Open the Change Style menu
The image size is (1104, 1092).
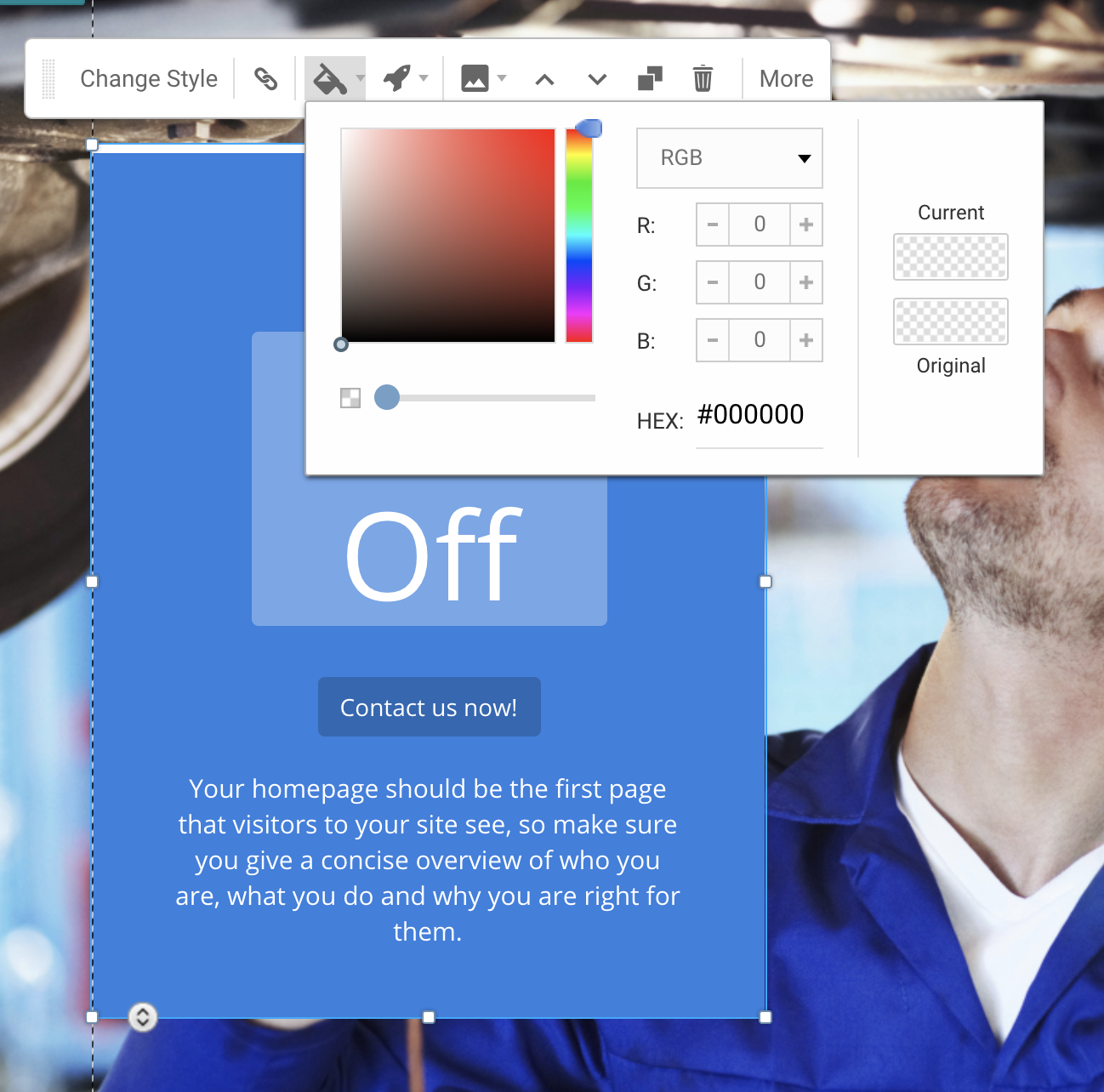click(149, 79)
